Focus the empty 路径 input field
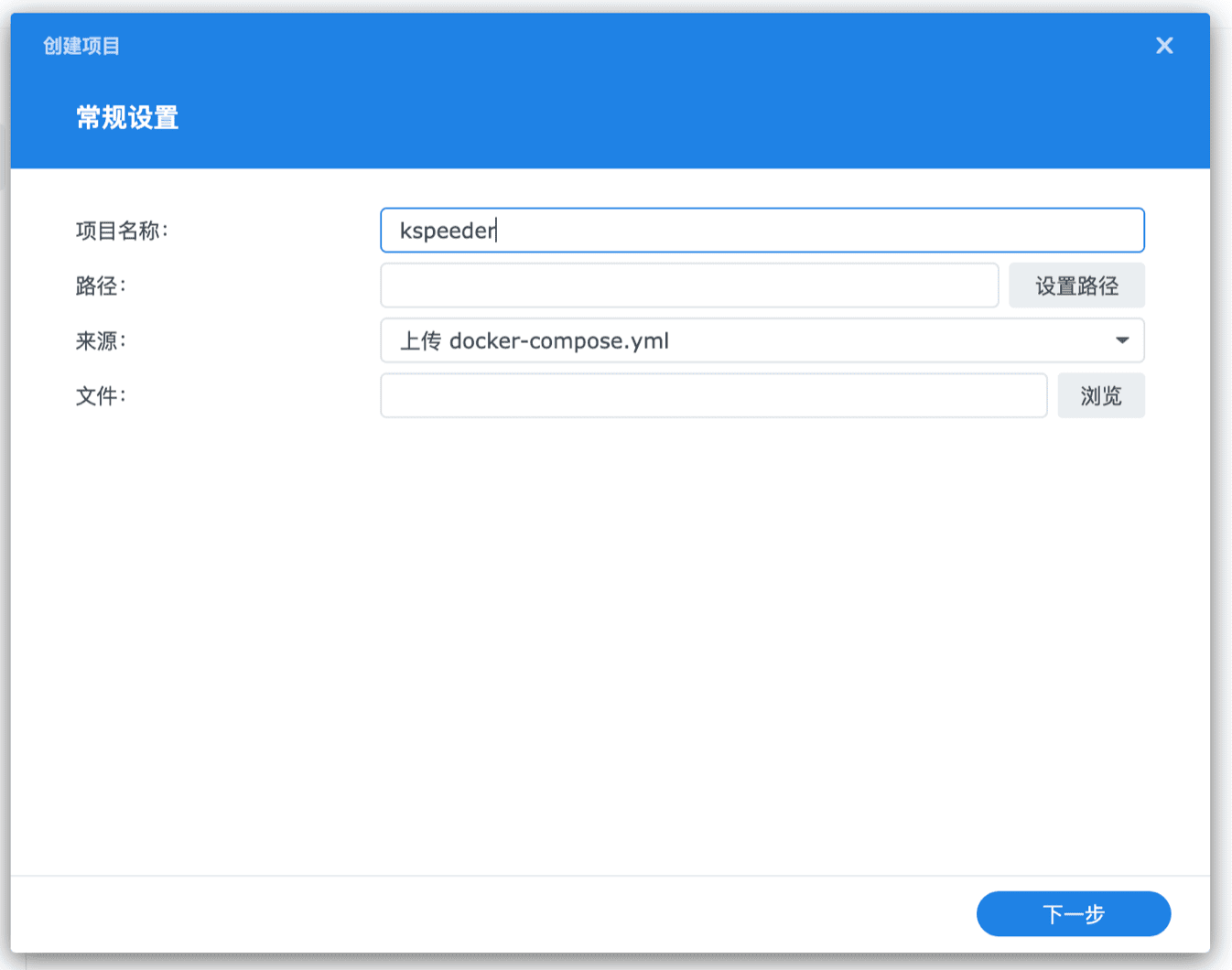Viewport: 1232px width, 970px height. click(x=688, y=286)
